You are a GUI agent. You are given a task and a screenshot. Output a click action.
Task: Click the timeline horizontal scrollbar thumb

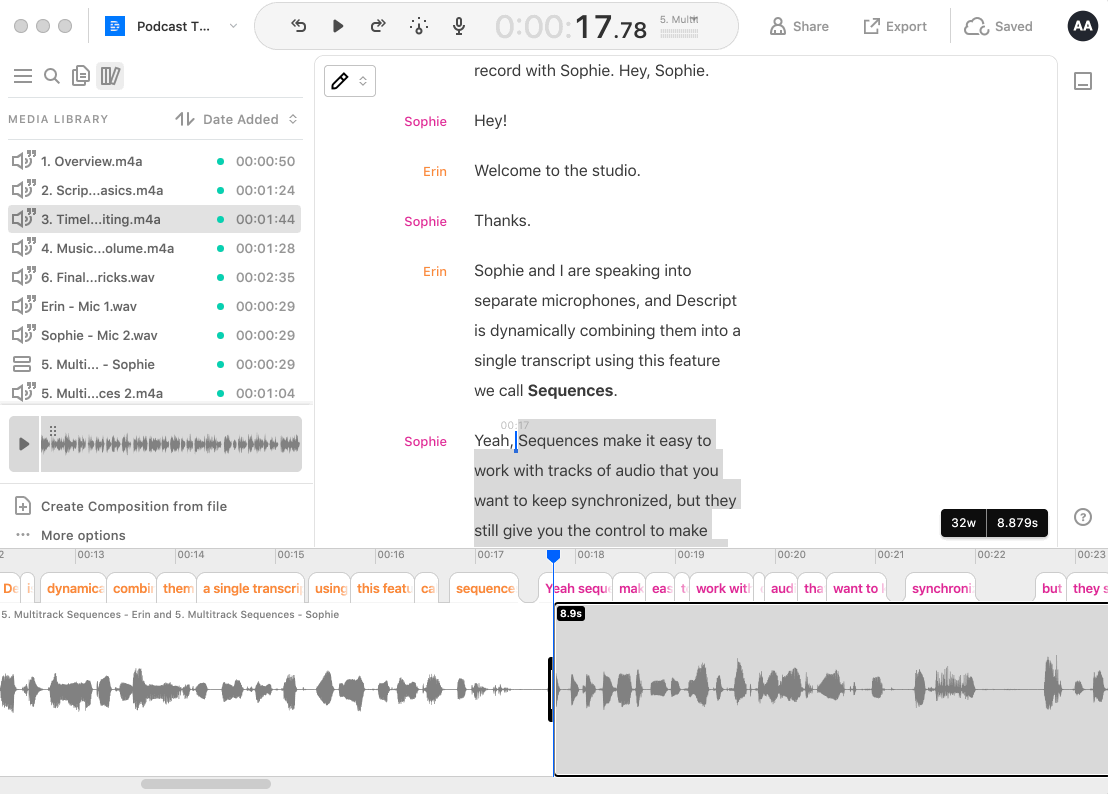pyautogui.click(x=206, y=784)
